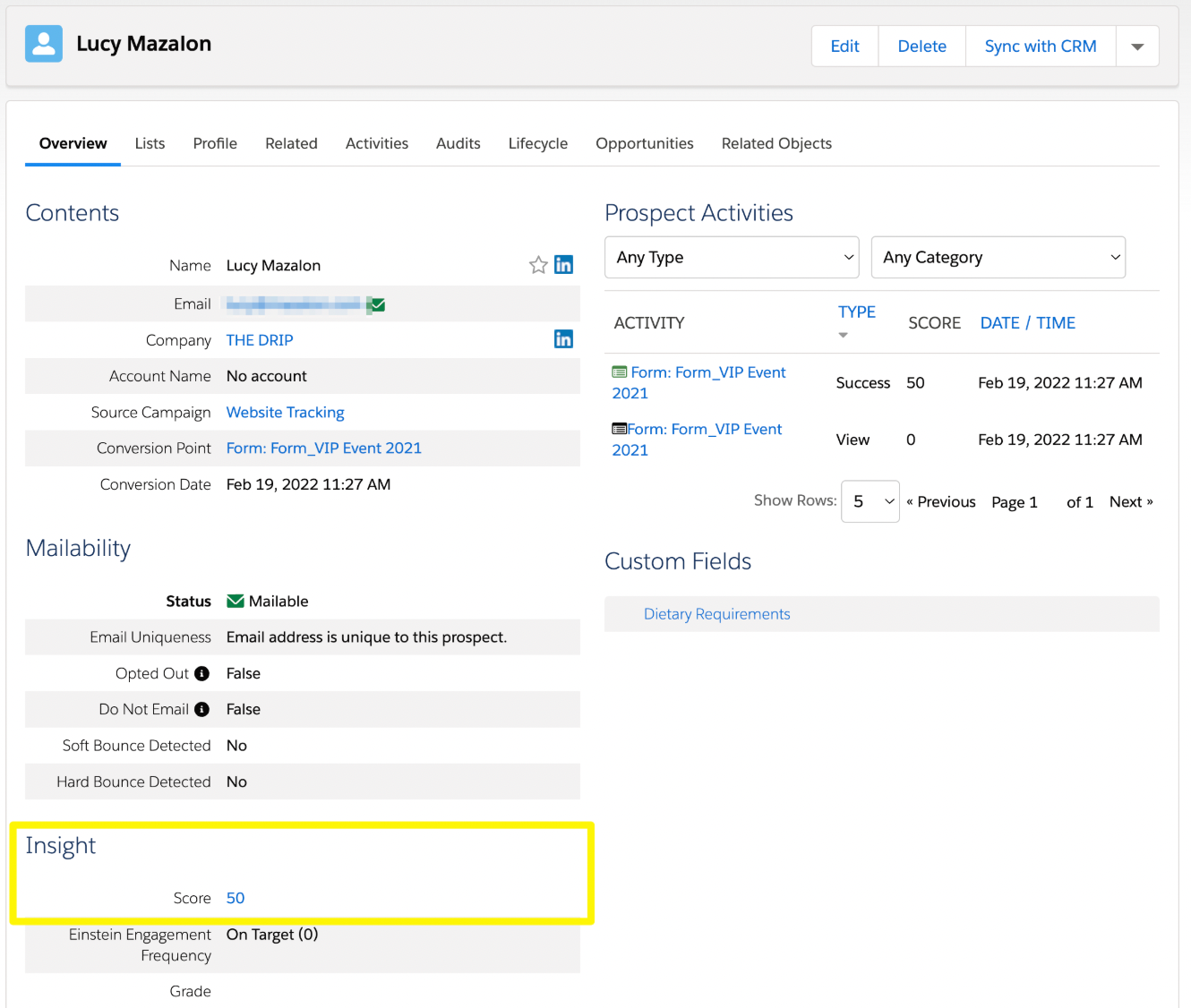Click the Opted Out info icon
Image resolution: width=1191 pixels, height=1008 pixels.
click(202, 673)
